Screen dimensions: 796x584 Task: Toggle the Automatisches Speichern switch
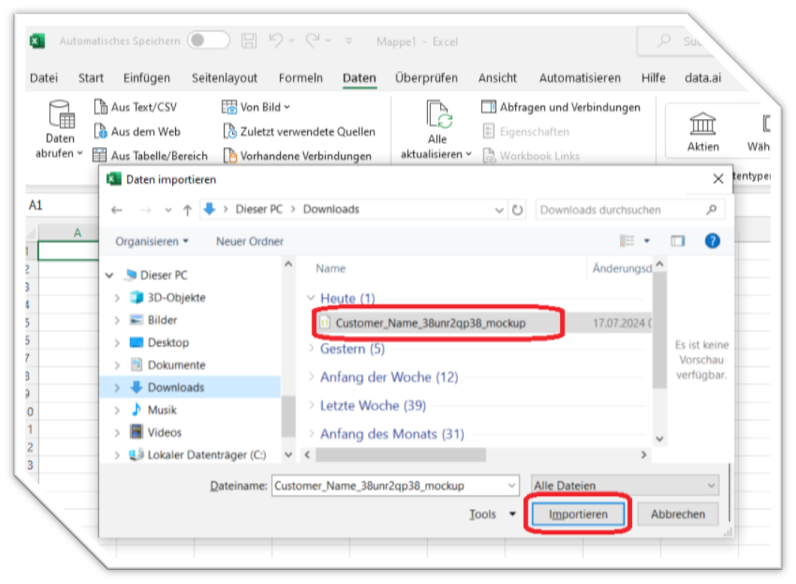pos(208,41)
